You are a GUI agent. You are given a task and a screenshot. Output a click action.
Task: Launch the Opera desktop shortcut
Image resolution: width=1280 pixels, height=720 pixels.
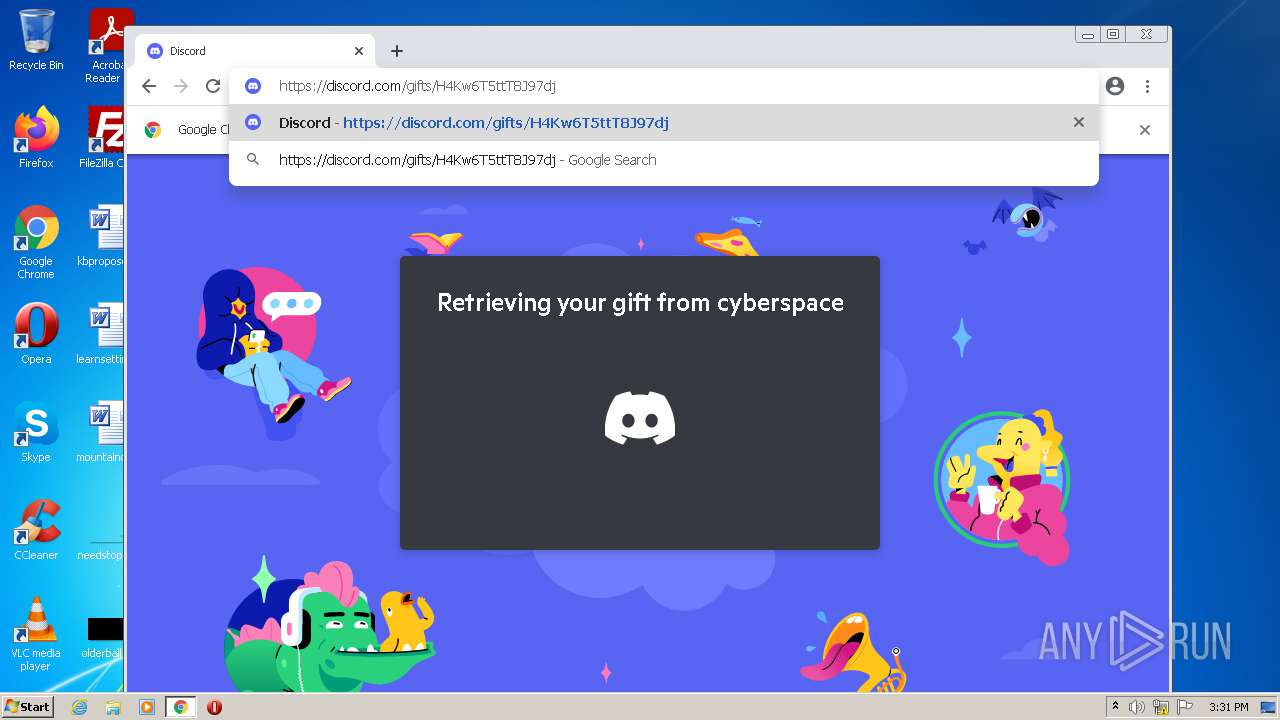point(36,334)
